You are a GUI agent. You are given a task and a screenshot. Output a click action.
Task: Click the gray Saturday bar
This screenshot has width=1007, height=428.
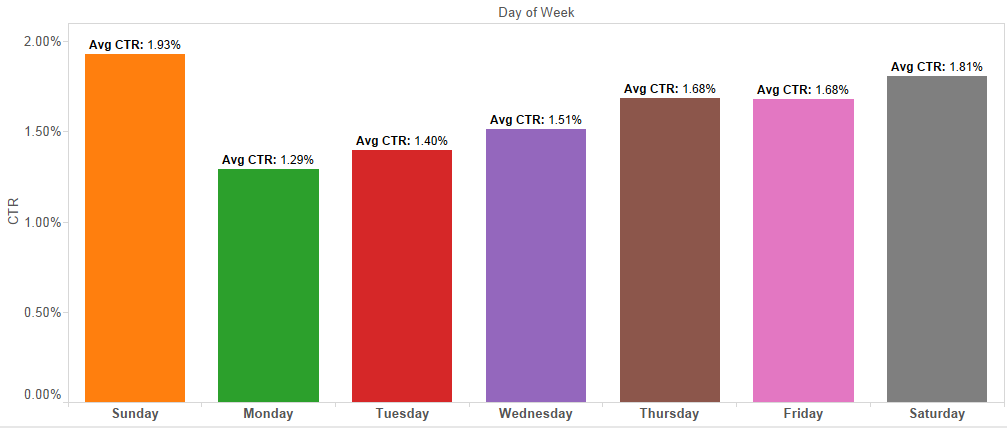tap(937, 239)
